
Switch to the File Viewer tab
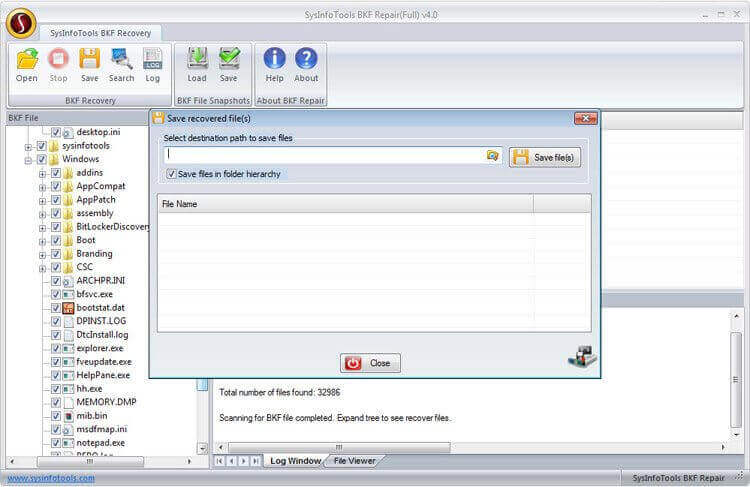[354, 460]
